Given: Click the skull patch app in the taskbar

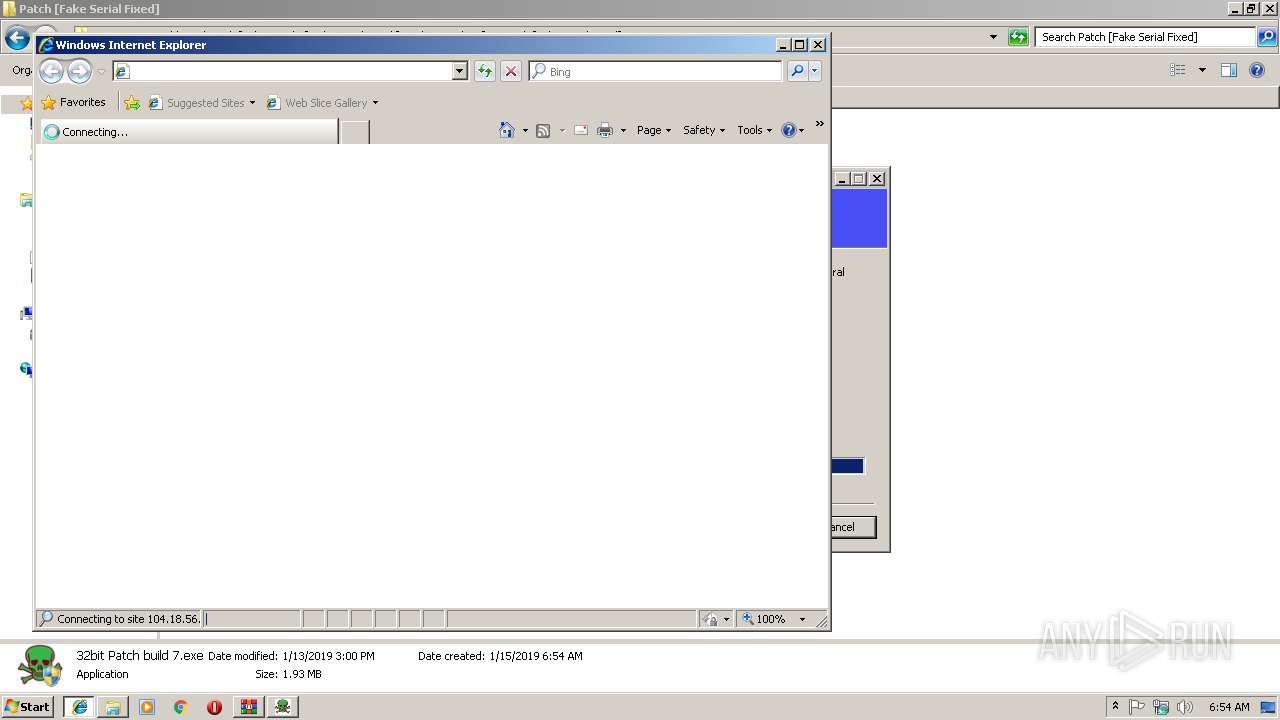Looking at the screenshot, I should coord(283,707).
